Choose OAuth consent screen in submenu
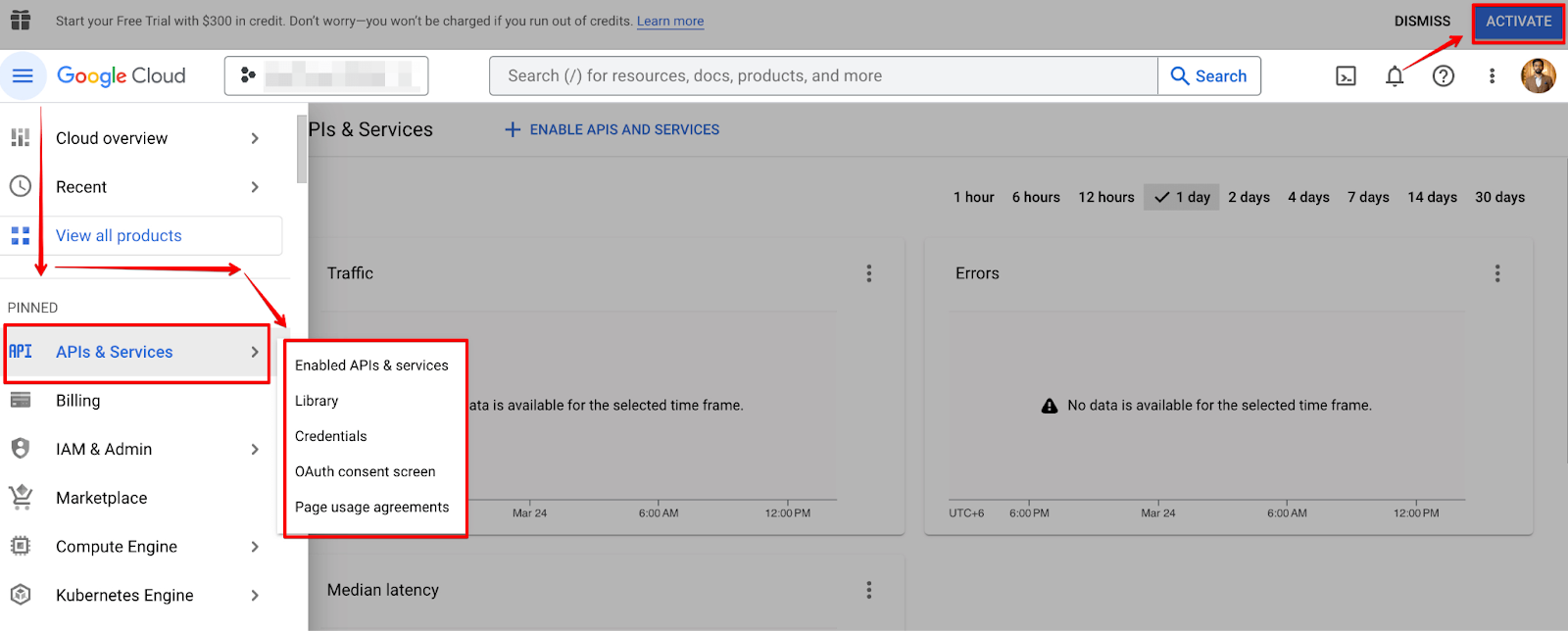Screen dimensions: 1568x631 (x=366, y=471)
